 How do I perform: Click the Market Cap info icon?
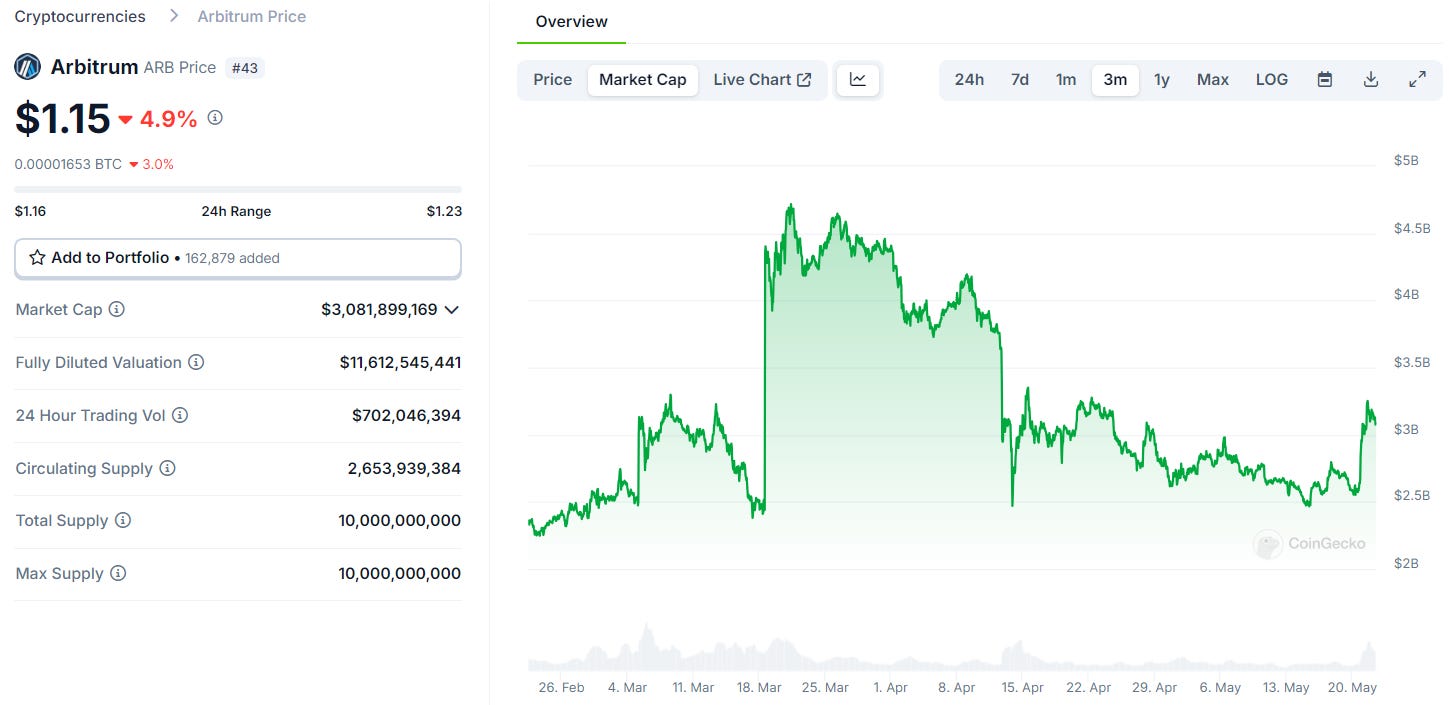tap(117, 309)
